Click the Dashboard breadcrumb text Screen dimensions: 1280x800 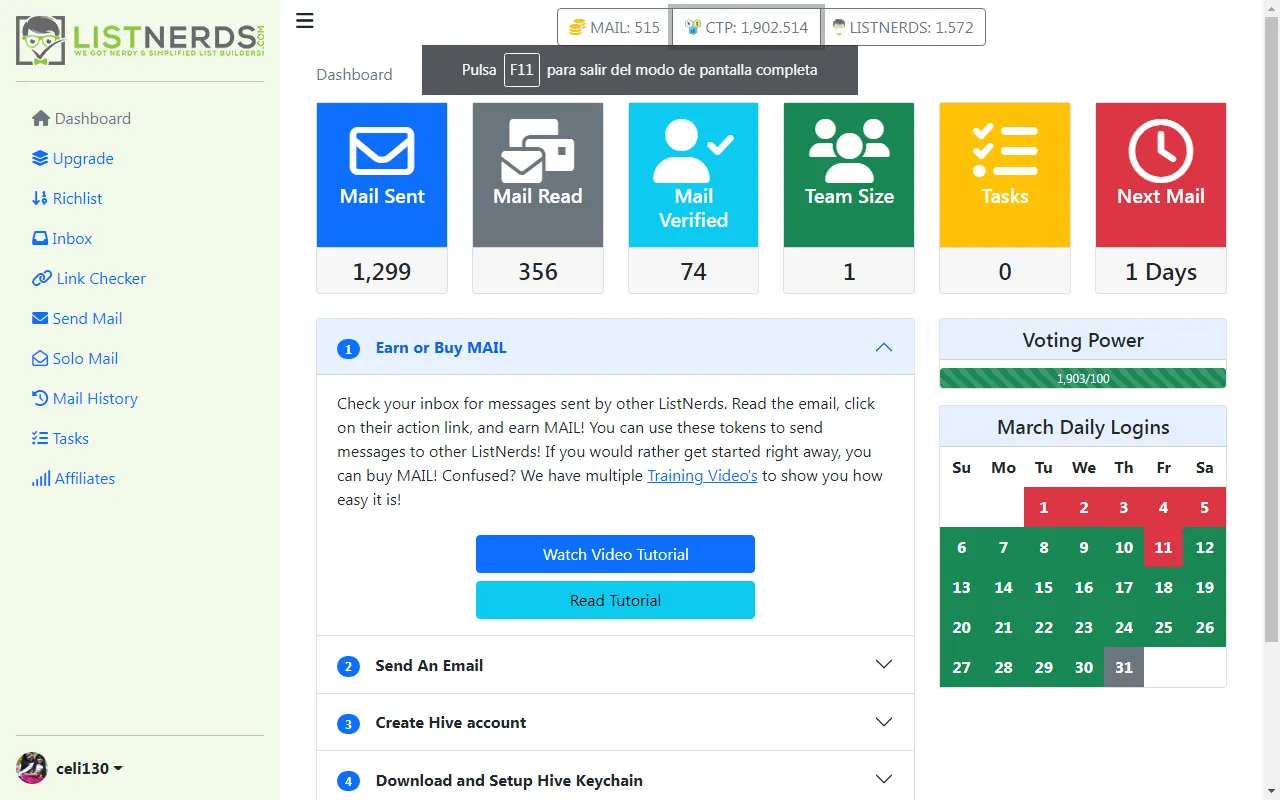point(354,74)
